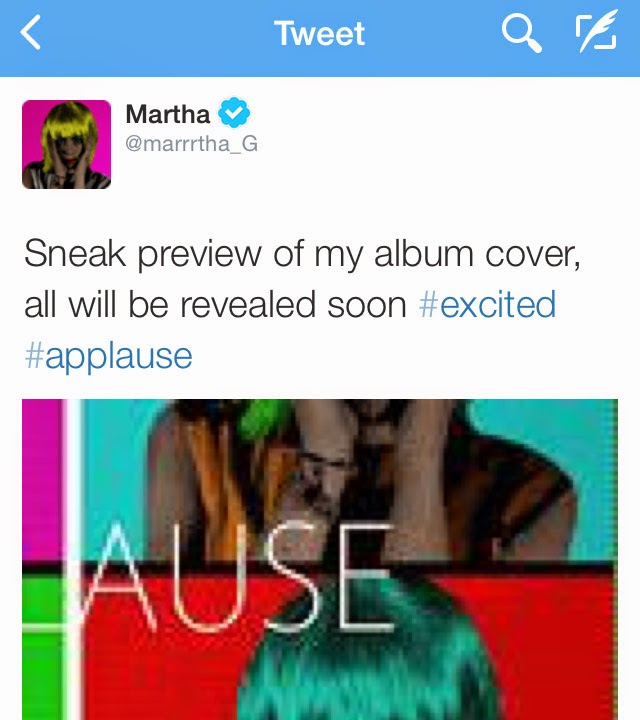This screenshot has width=640, height=720.
Task: Tap the blue header bar beside the Tweet title
Action: point(184,37)
